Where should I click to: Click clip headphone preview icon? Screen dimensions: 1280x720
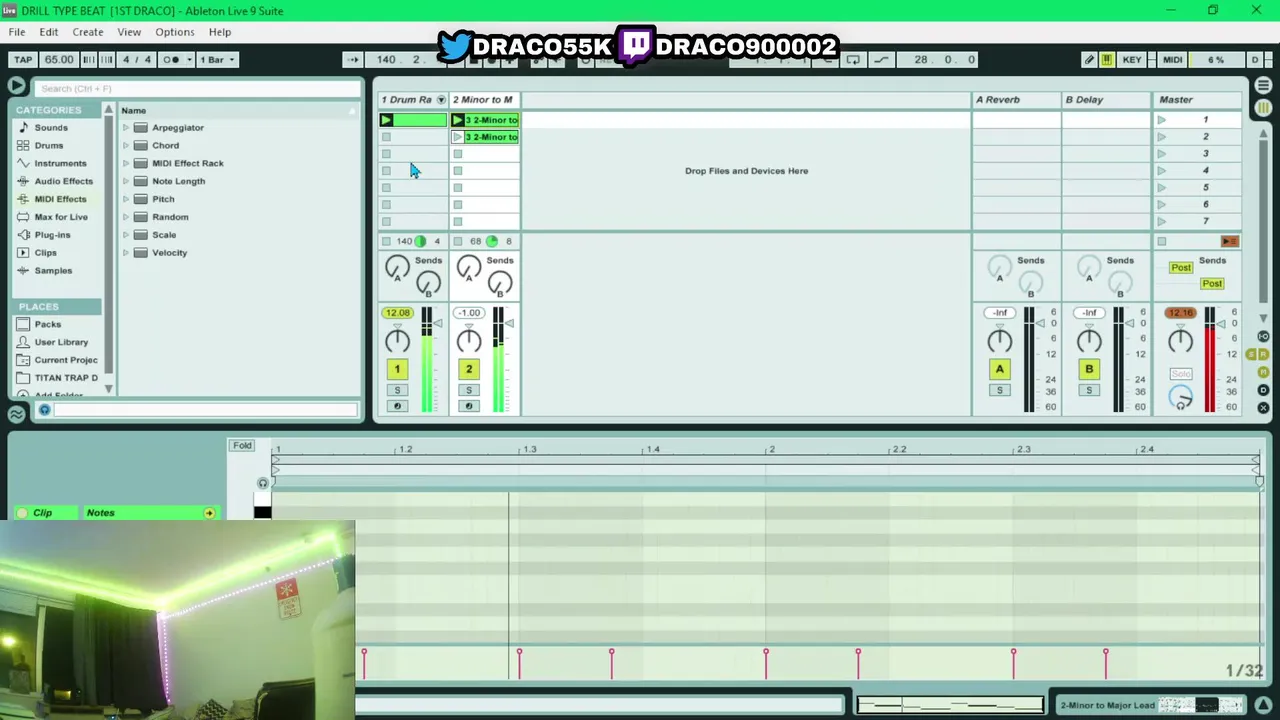click(263, 484)
